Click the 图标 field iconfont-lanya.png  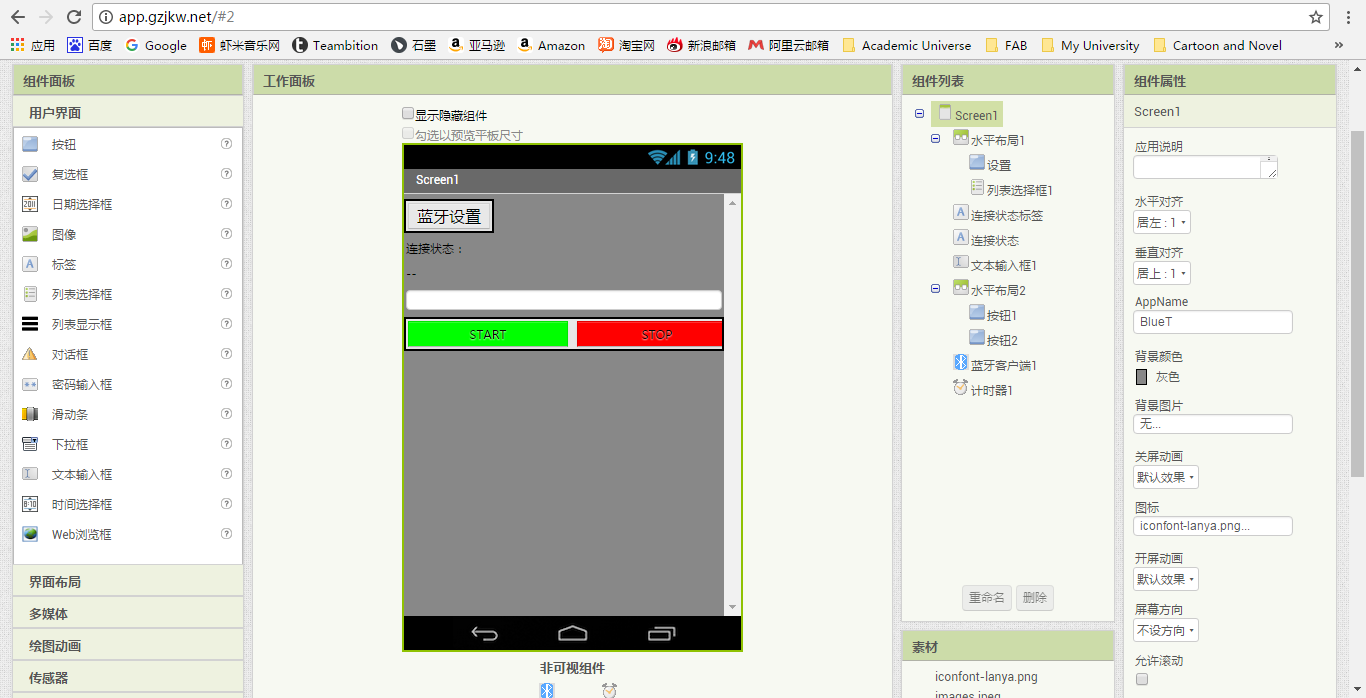(1213, 526)
